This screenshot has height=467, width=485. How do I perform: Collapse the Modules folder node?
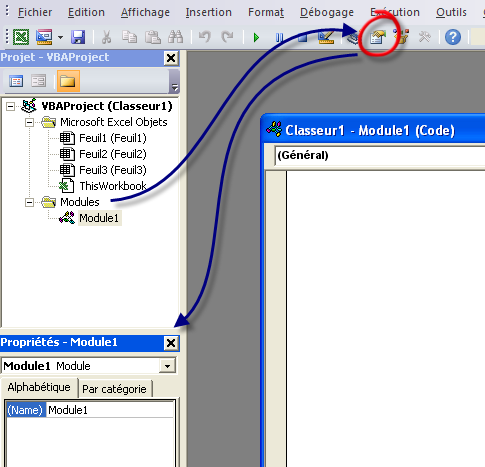click(x=29, y=202)
